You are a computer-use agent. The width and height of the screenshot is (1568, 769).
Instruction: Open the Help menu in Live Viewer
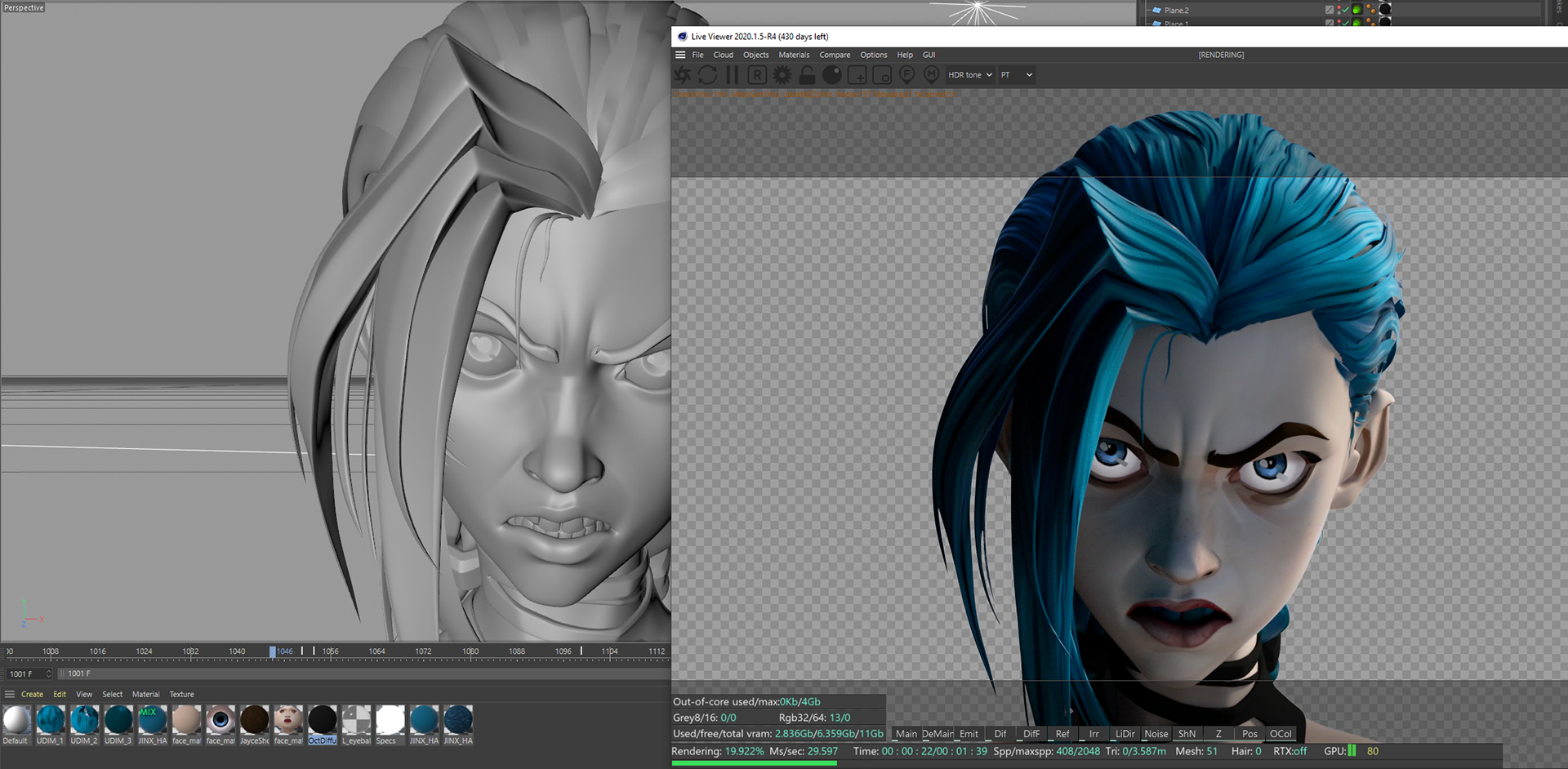pos(905,55)
